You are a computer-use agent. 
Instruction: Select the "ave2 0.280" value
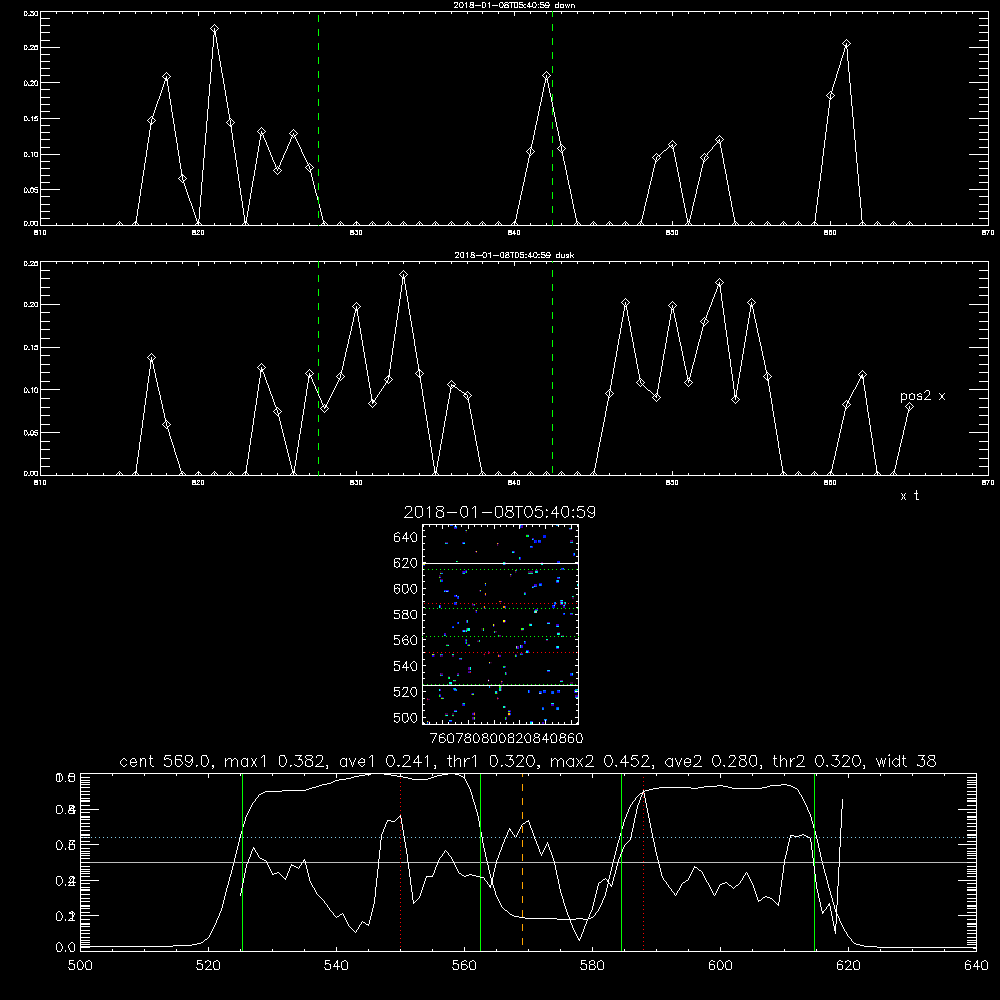pyautogui.click(x=709, y=761)
